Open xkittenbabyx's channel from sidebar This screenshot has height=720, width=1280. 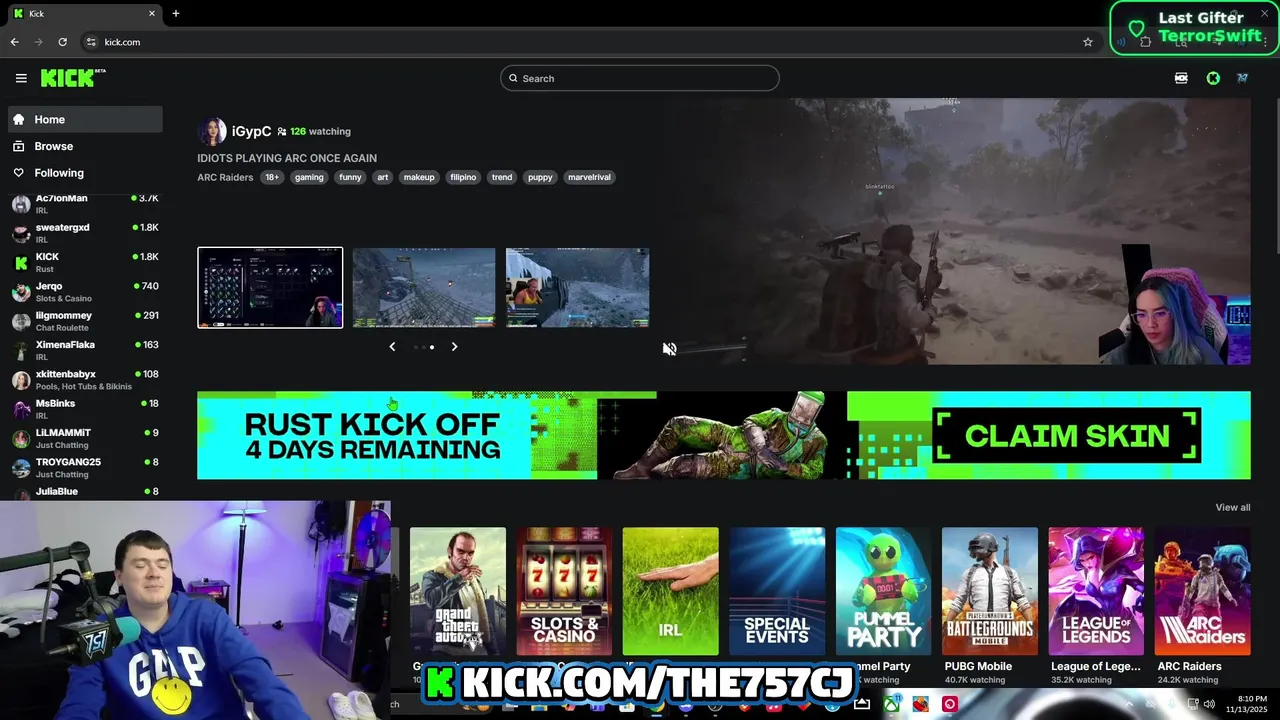tap(85, 380)
